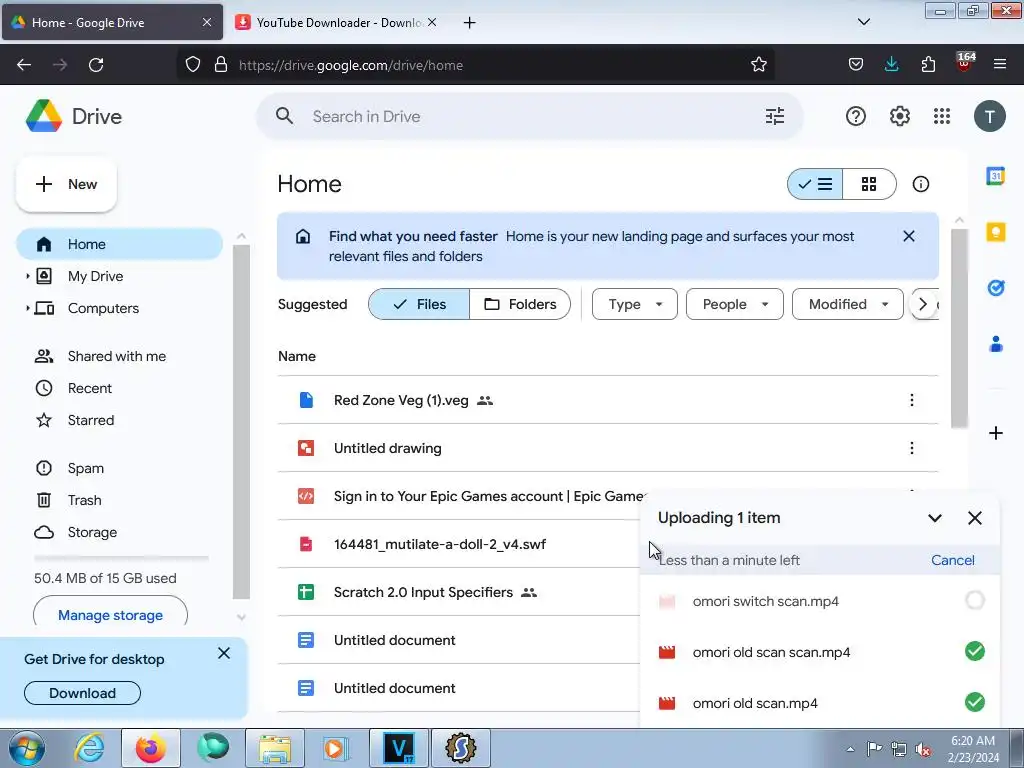Open Scratch 2.0 Input Specifiers spreadsheet
1024x768 pixels.
tap(423, 592)
